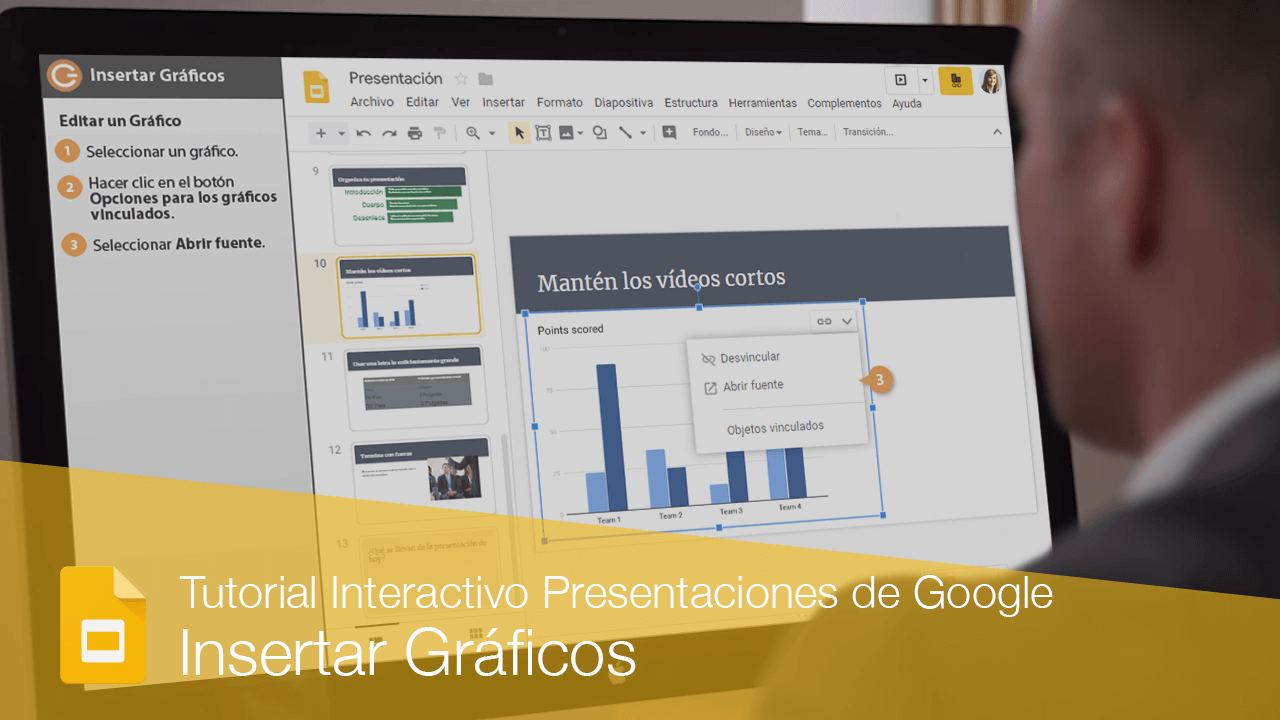Image resolution: width=1280 pixels, height=720 pixels.
Task: Open the Formato menu
Action: click(560, 102)
